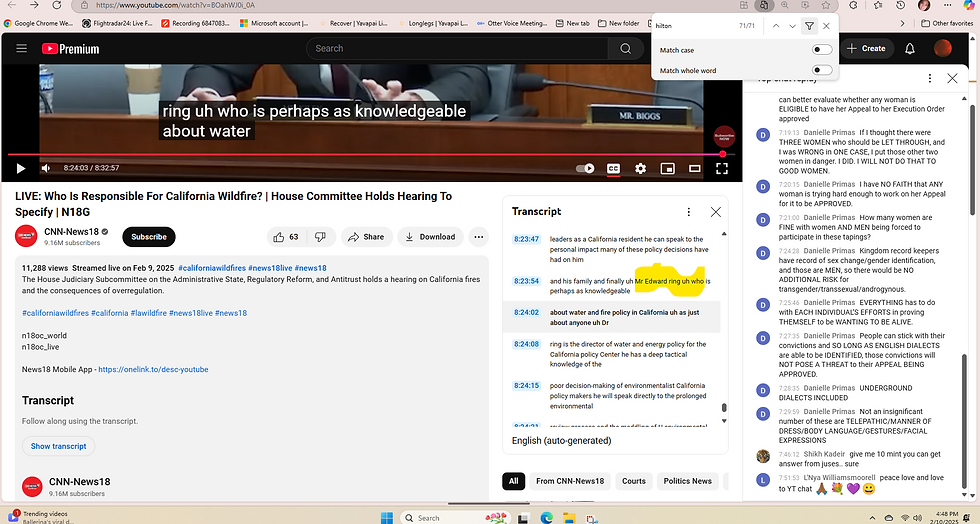
Task: Open Danielle Primas avatar at 7:19:13 chat message
Action: (762, 134)
